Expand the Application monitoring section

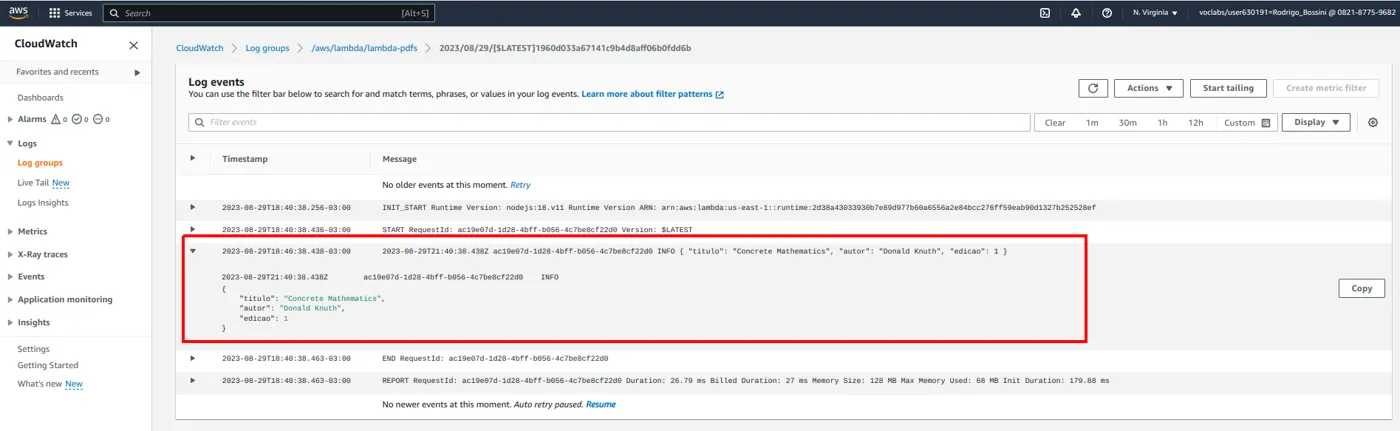(10, 299)
